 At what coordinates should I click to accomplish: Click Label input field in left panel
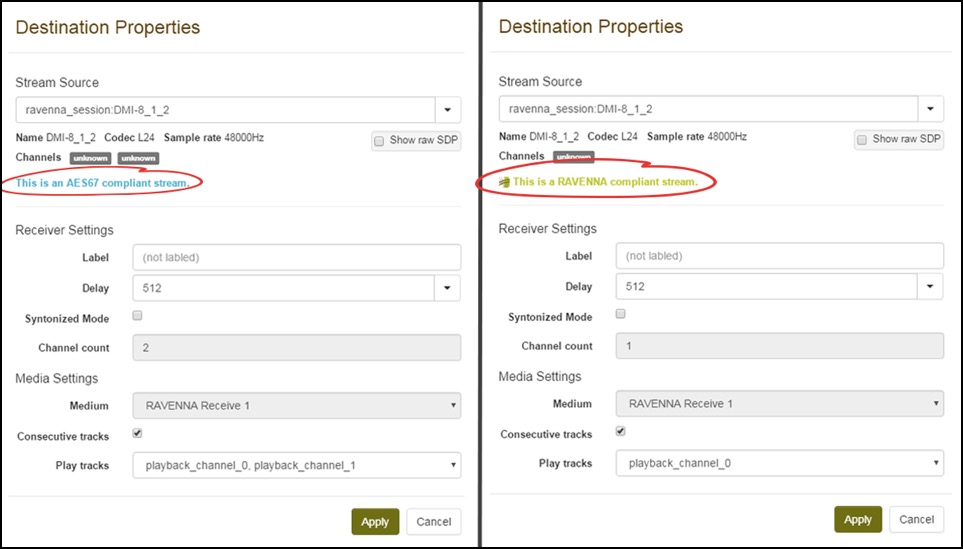[x=297, y=257]
